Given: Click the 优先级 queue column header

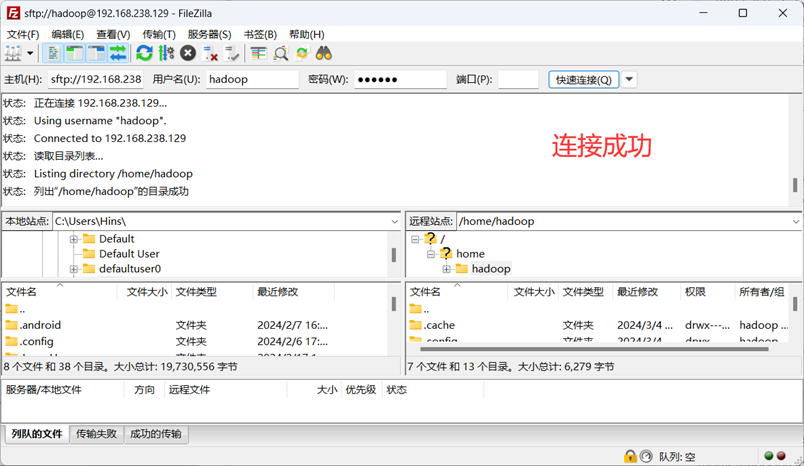Looking at the screenshot, I should 361,390.
